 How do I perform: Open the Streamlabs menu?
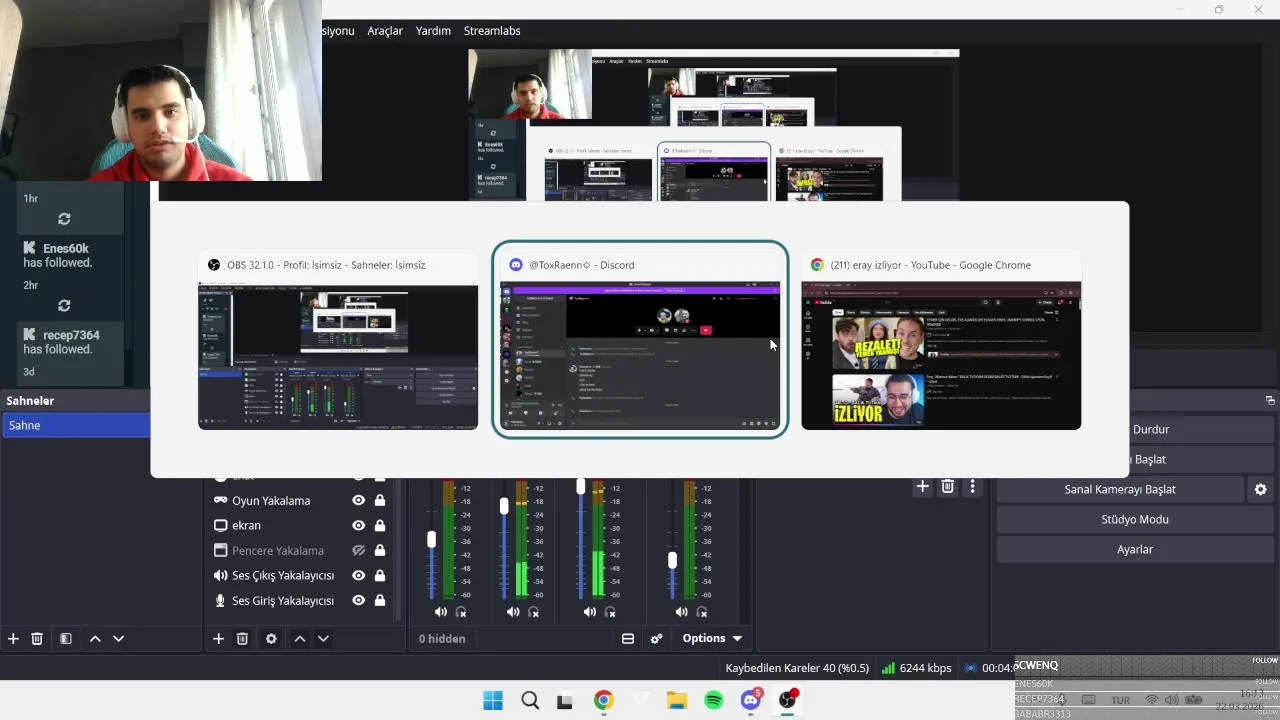pyautogui.click(x=492, y=31)
